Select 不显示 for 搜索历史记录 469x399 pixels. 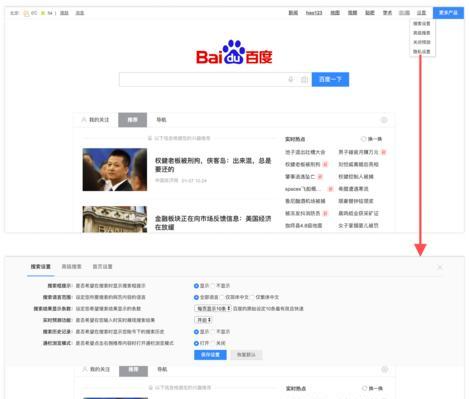point(213,332)
